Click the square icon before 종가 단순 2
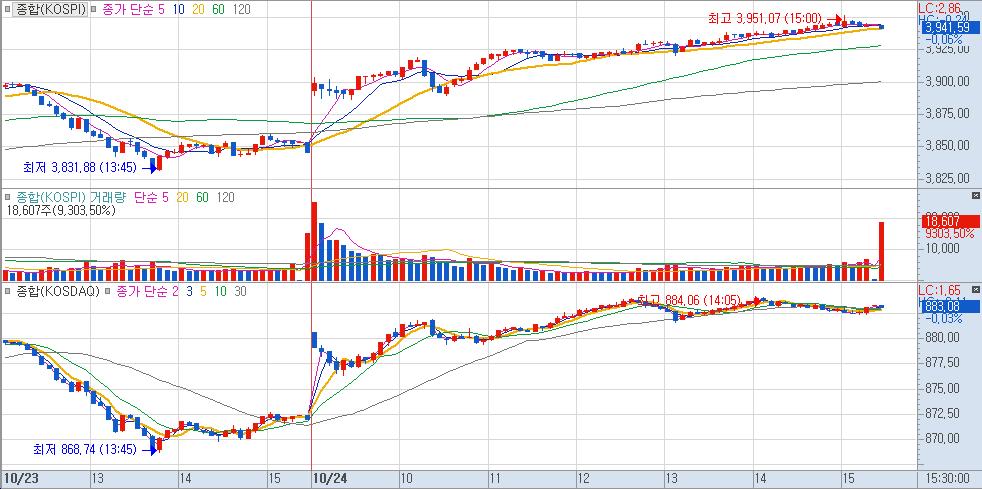 109,291
